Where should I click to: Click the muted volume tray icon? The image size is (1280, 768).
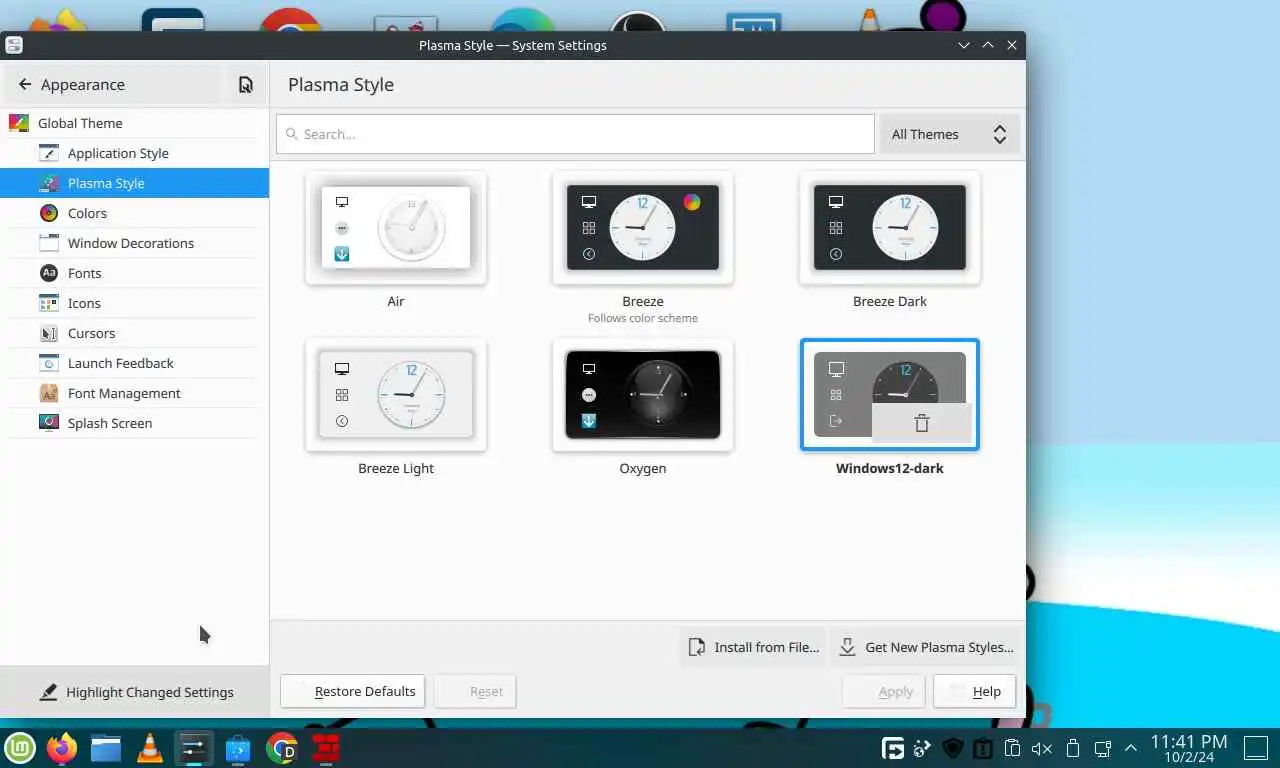click(1042, 748)
